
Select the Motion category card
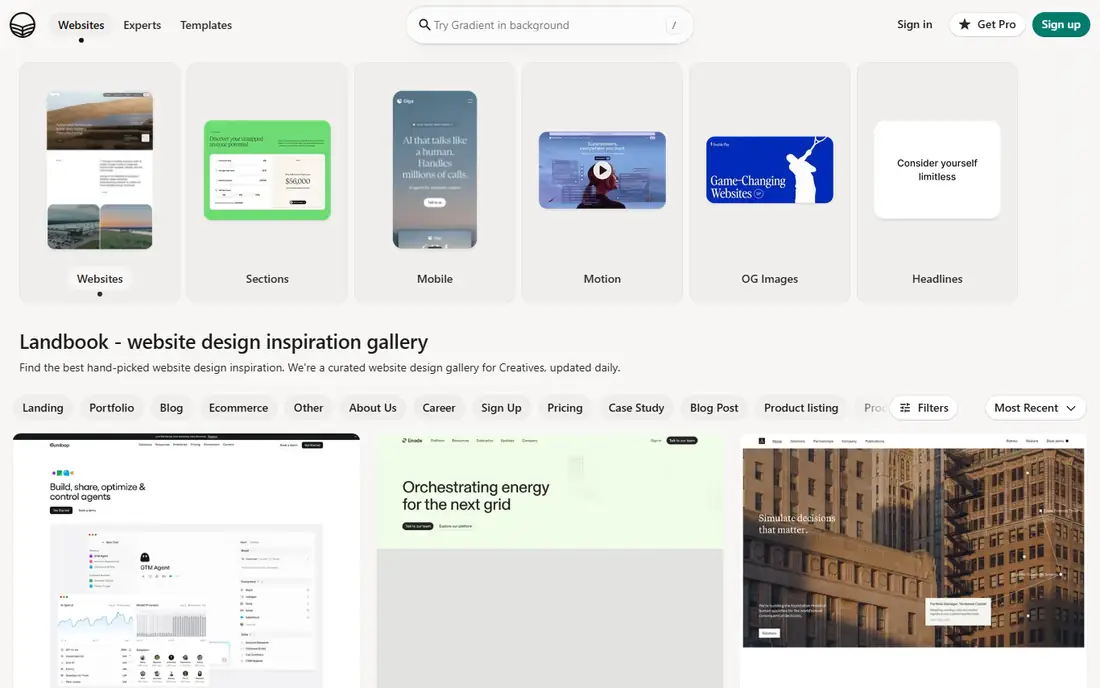602,182
